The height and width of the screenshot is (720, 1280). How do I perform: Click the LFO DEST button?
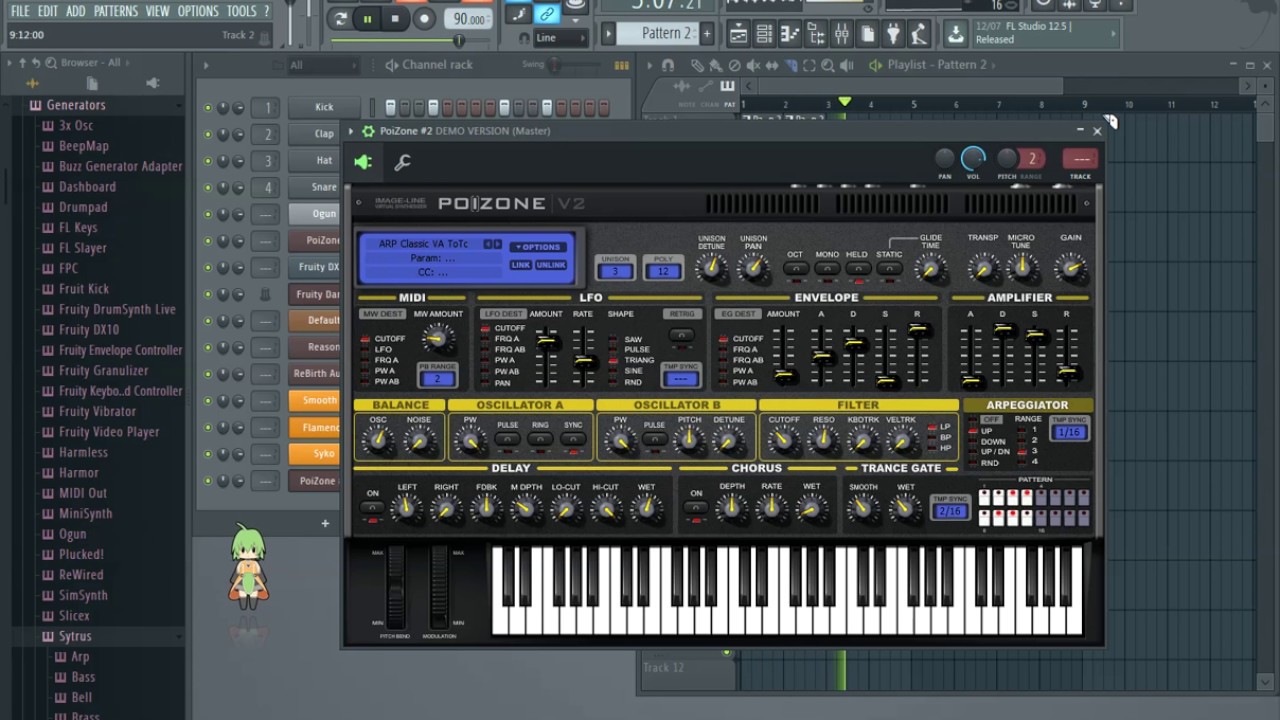[x=503, y=314]
